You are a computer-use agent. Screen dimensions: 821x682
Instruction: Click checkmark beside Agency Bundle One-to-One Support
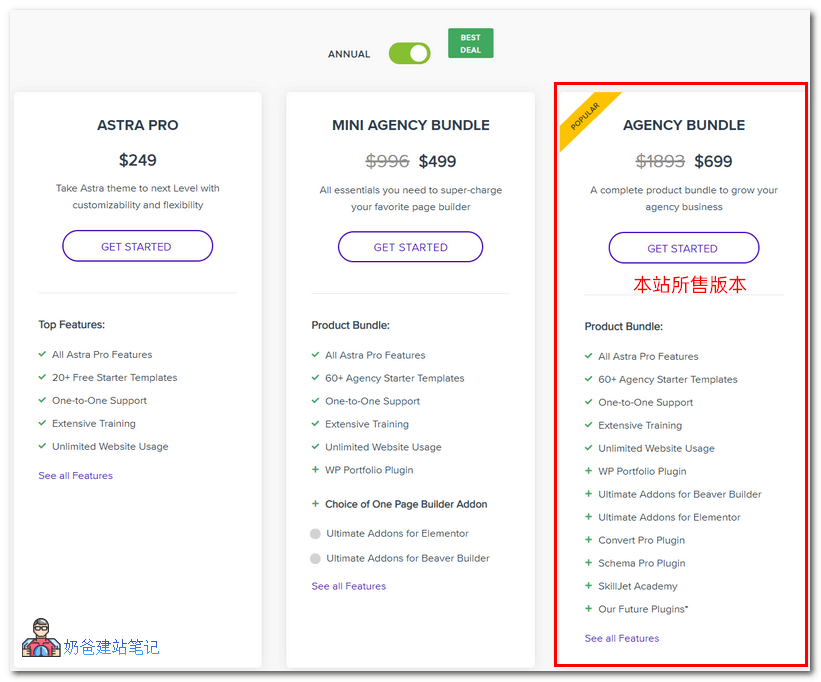(589, 402)
